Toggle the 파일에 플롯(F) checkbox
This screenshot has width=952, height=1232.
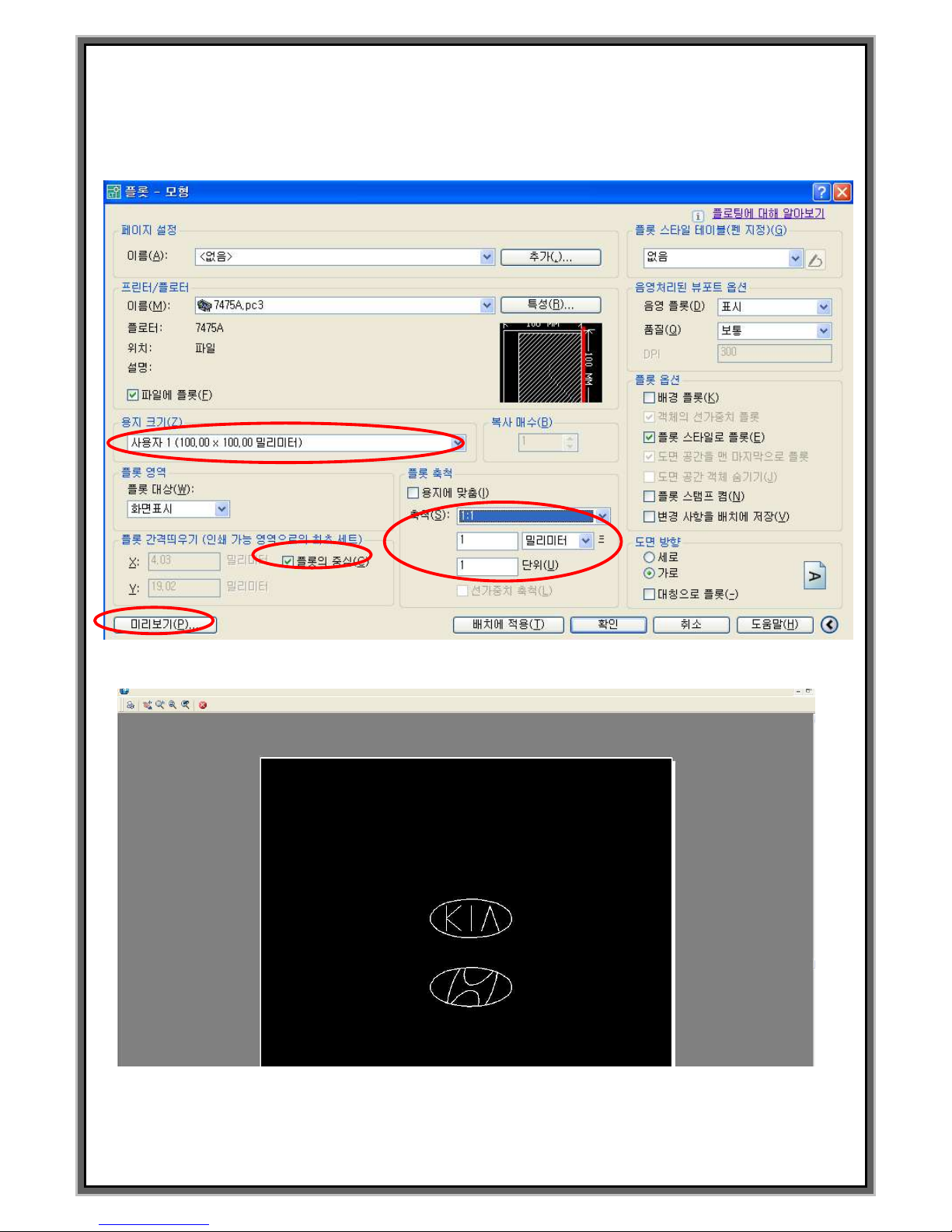tap(133, 395)
